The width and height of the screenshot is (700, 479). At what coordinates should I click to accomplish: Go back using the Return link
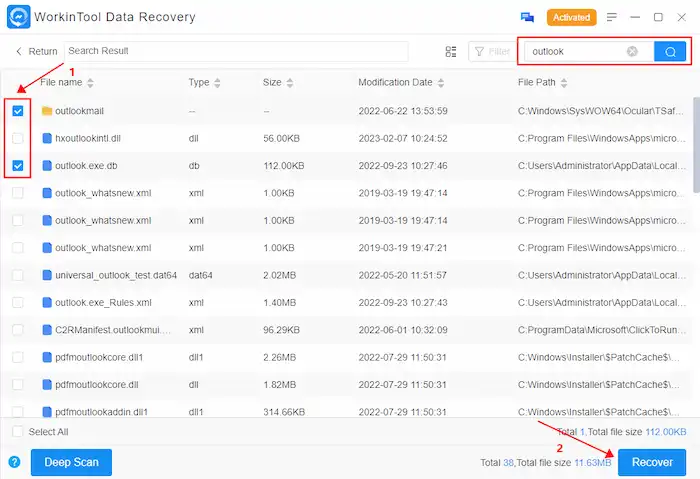click(35, 51)
